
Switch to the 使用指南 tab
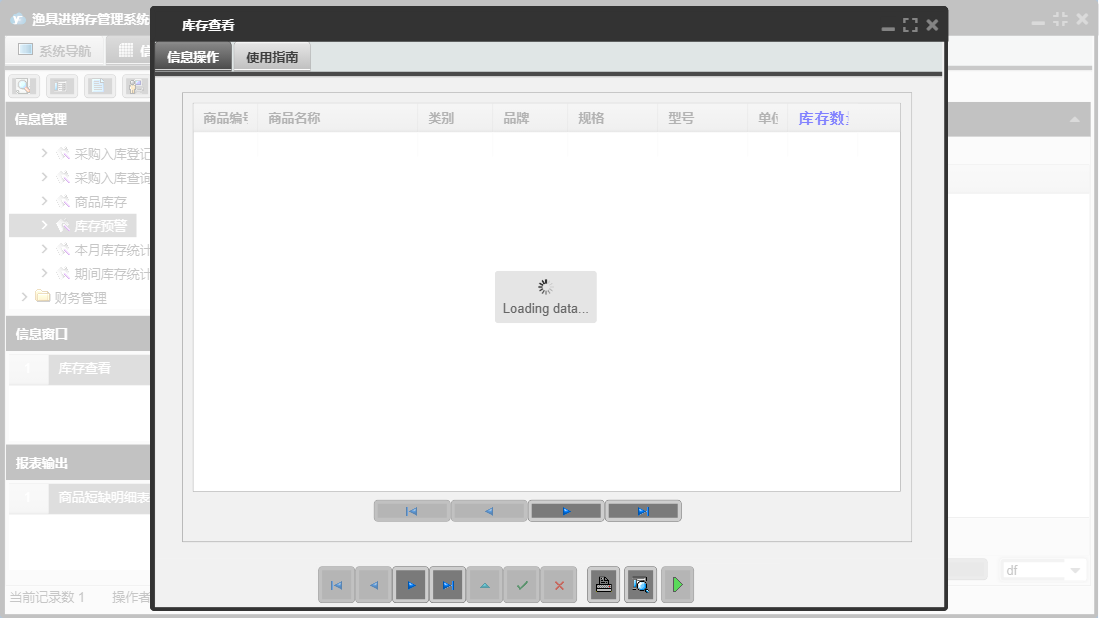pyautogui.click(x=269, y=57)
